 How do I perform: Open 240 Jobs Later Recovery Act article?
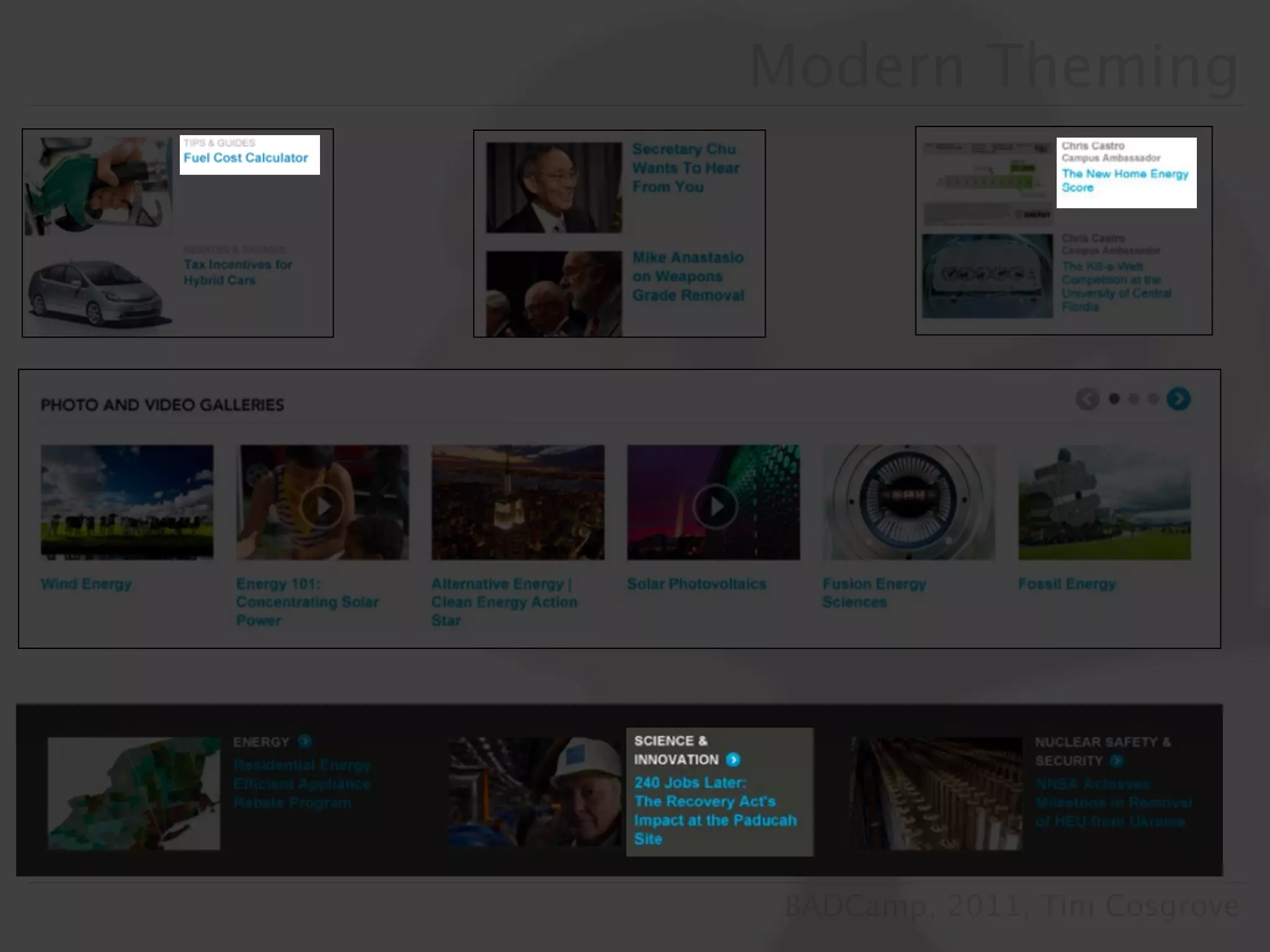[x=715, y=811]
